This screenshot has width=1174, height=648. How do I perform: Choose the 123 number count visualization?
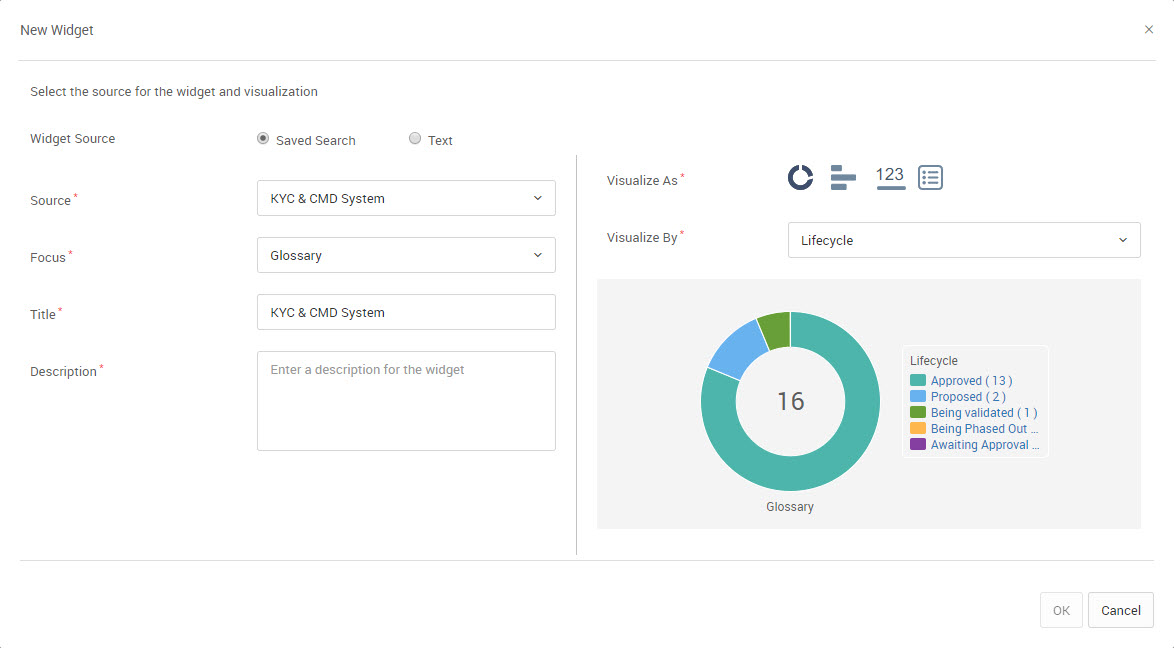pos(890,178)
